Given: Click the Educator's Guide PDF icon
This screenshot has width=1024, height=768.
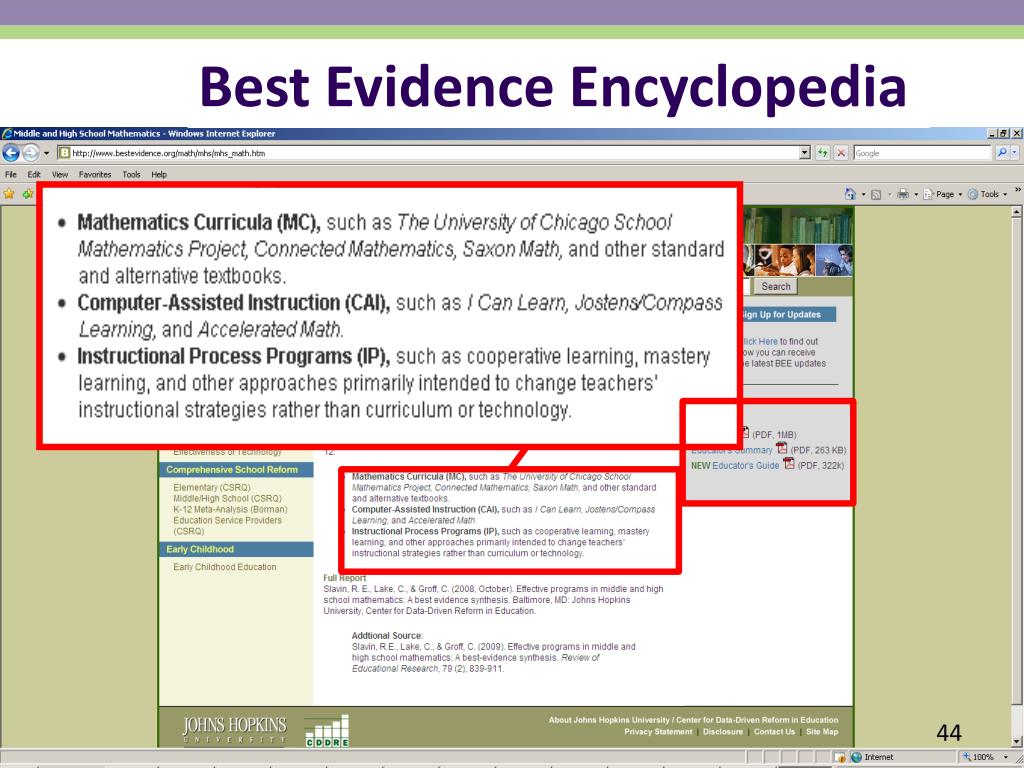Looking at the screenshot, I should tap(789, 464).
